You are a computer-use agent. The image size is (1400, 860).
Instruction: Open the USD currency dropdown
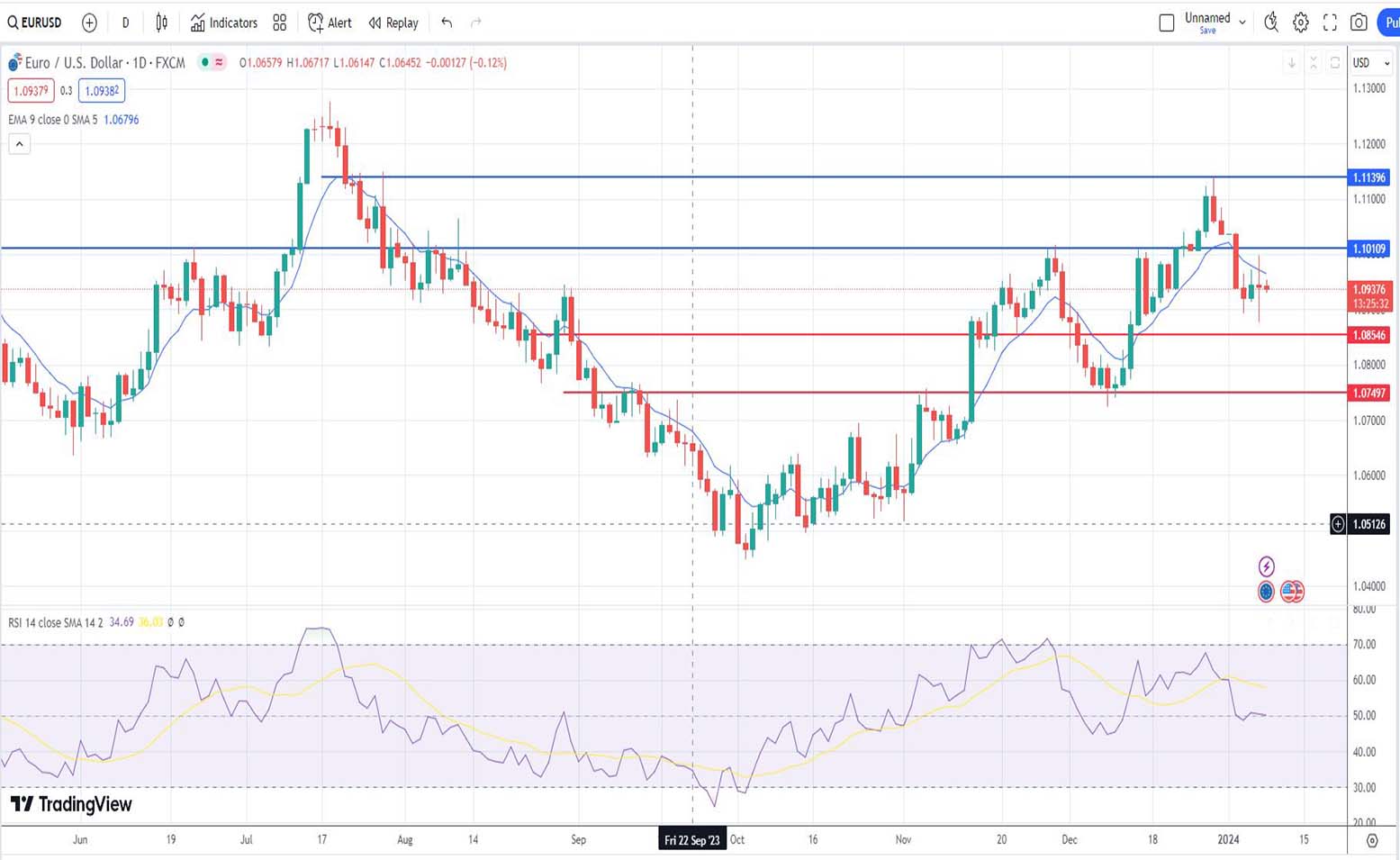pos(1371,63)
